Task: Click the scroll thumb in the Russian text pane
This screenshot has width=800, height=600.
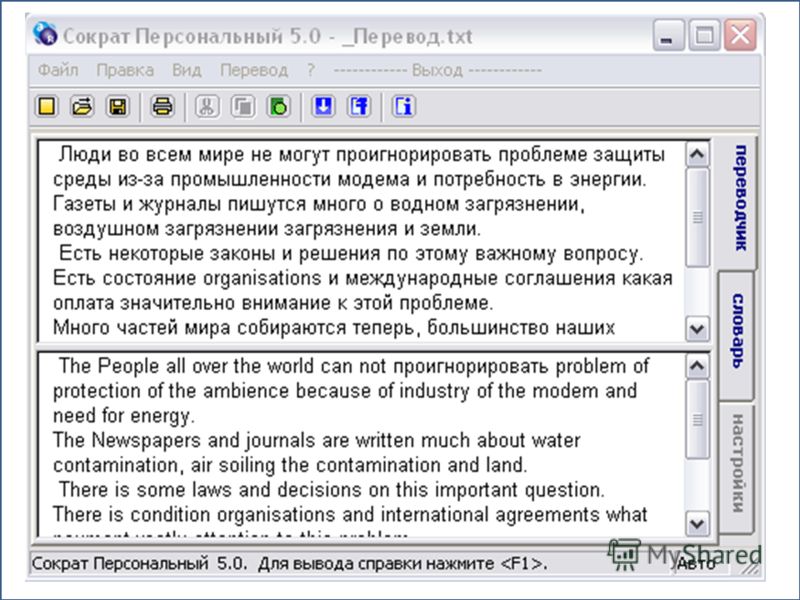Action: (697, 218)
